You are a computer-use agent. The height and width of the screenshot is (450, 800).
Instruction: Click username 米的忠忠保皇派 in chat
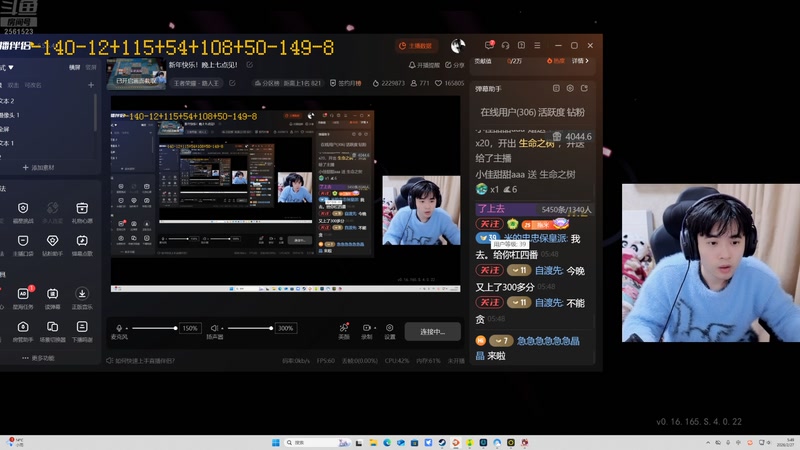point(535,238)
